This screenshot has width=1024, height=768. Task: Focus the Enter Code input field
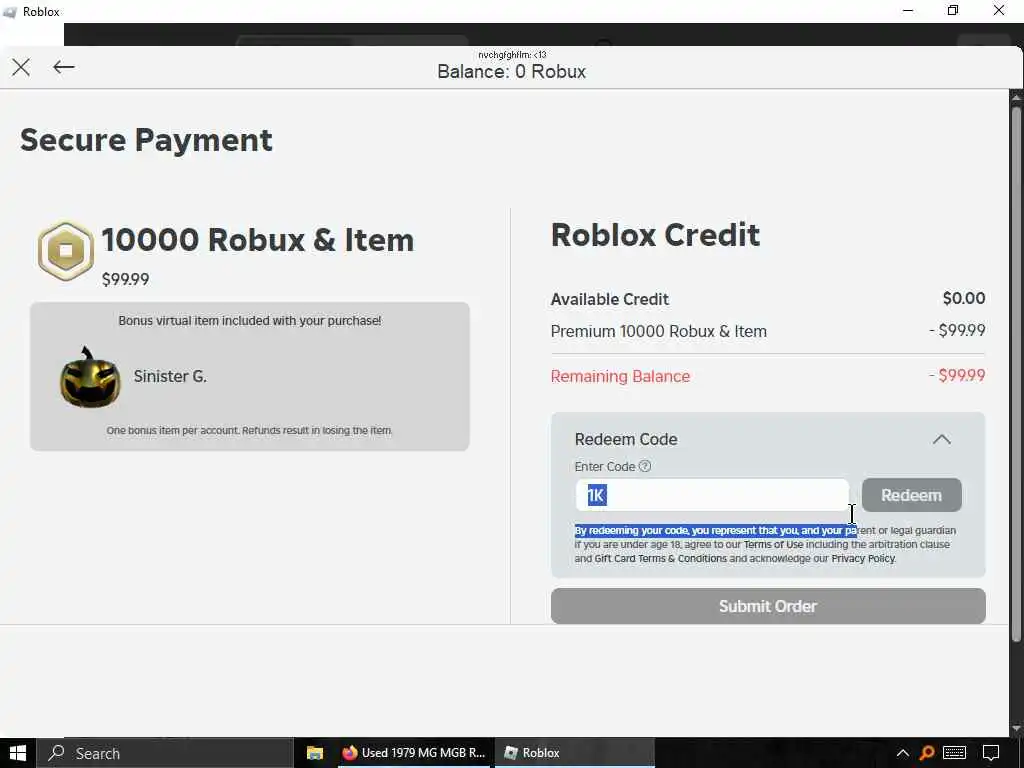[x=712, y=495]
